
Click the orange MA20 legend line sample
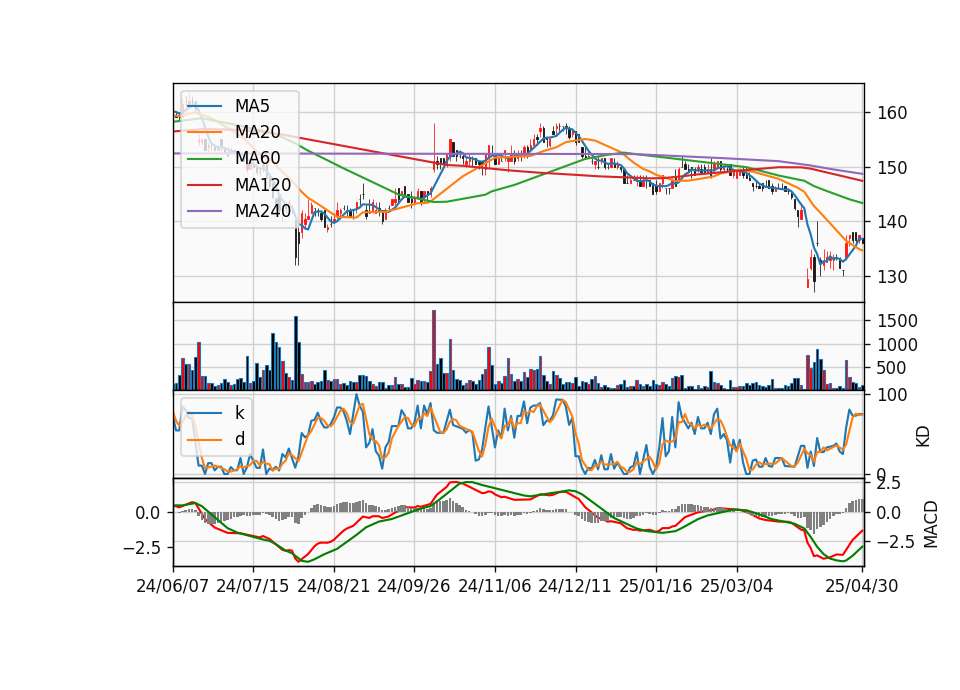204,132
